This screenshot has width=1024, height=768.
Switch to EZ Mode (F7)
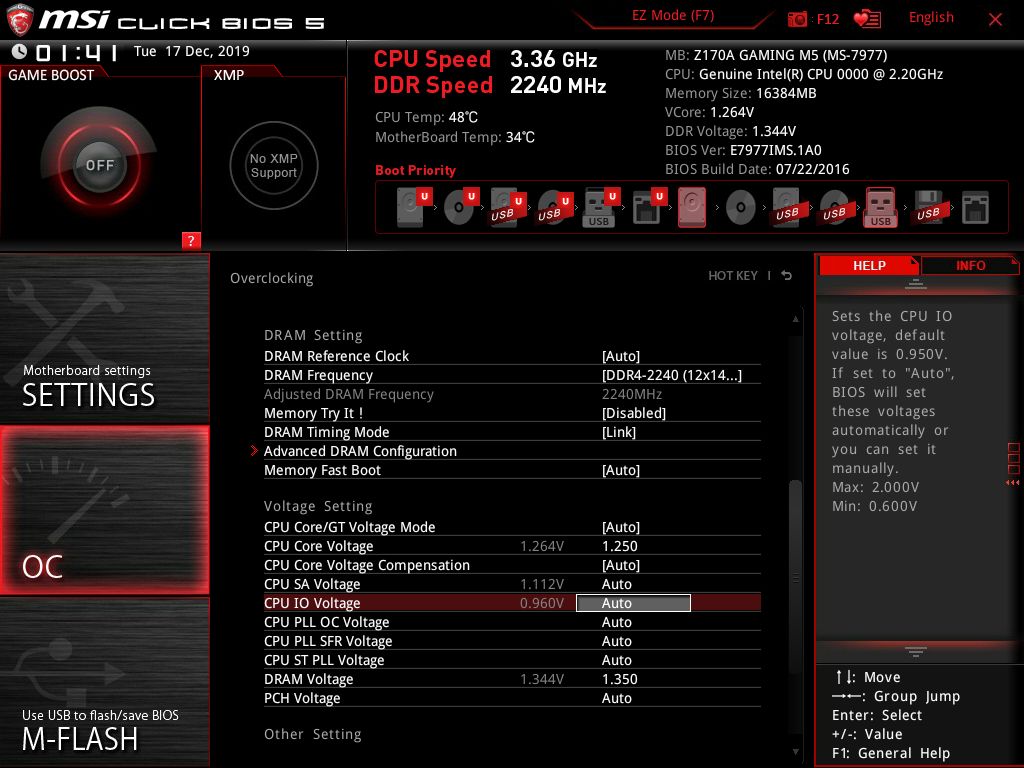point(673,16)
